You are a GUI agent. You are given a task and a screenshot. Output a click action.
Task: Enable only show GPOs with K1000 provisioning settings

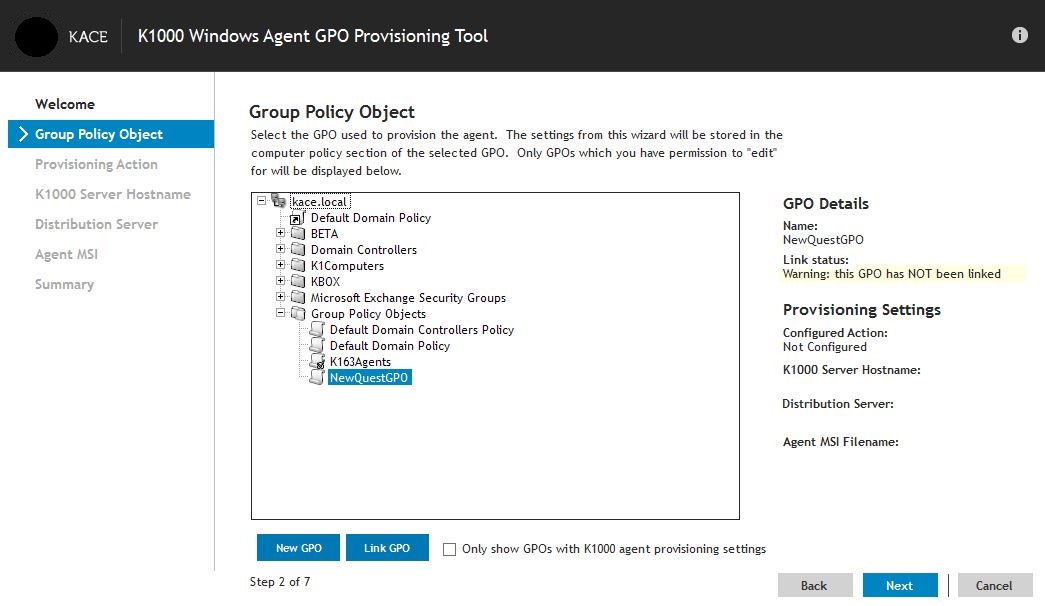tap(449, 548)
